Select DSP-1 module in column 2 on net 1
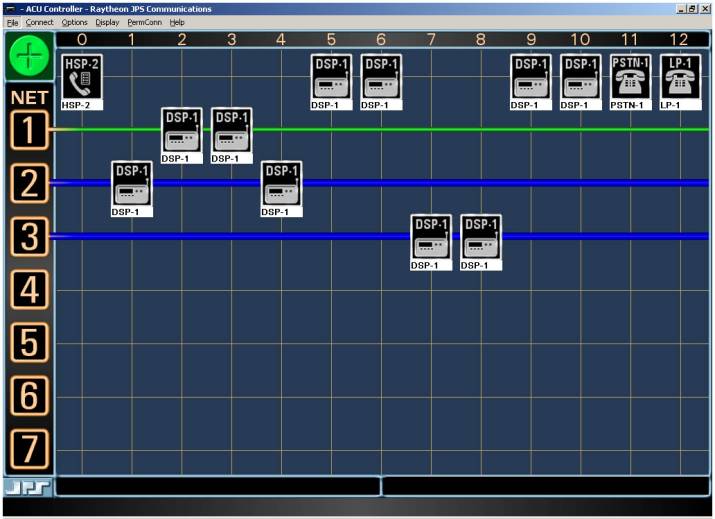This screenshot has height=519, width=715. (181, 131)
